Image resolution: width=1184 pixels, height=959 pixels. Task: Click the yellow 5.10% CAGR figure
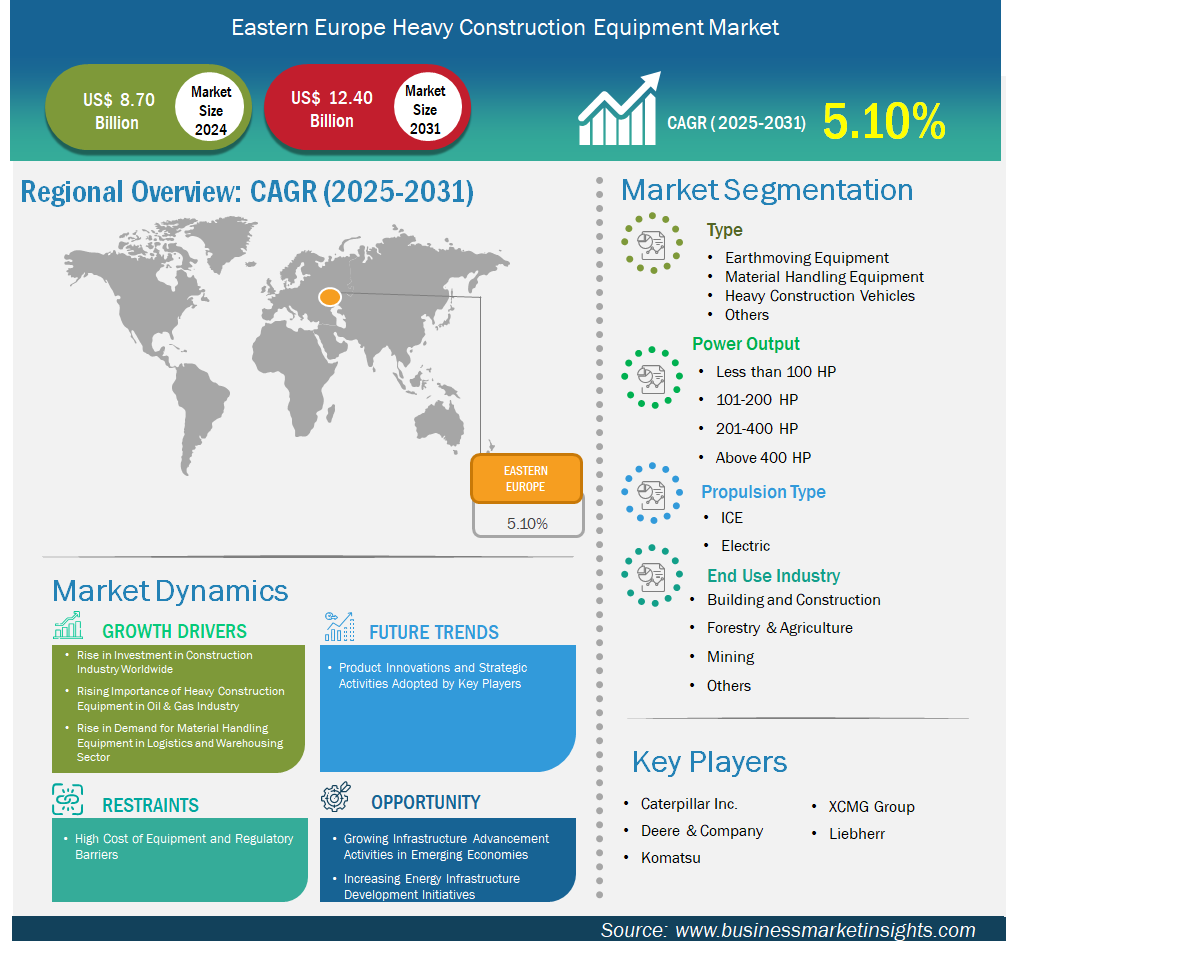point(883,121)
